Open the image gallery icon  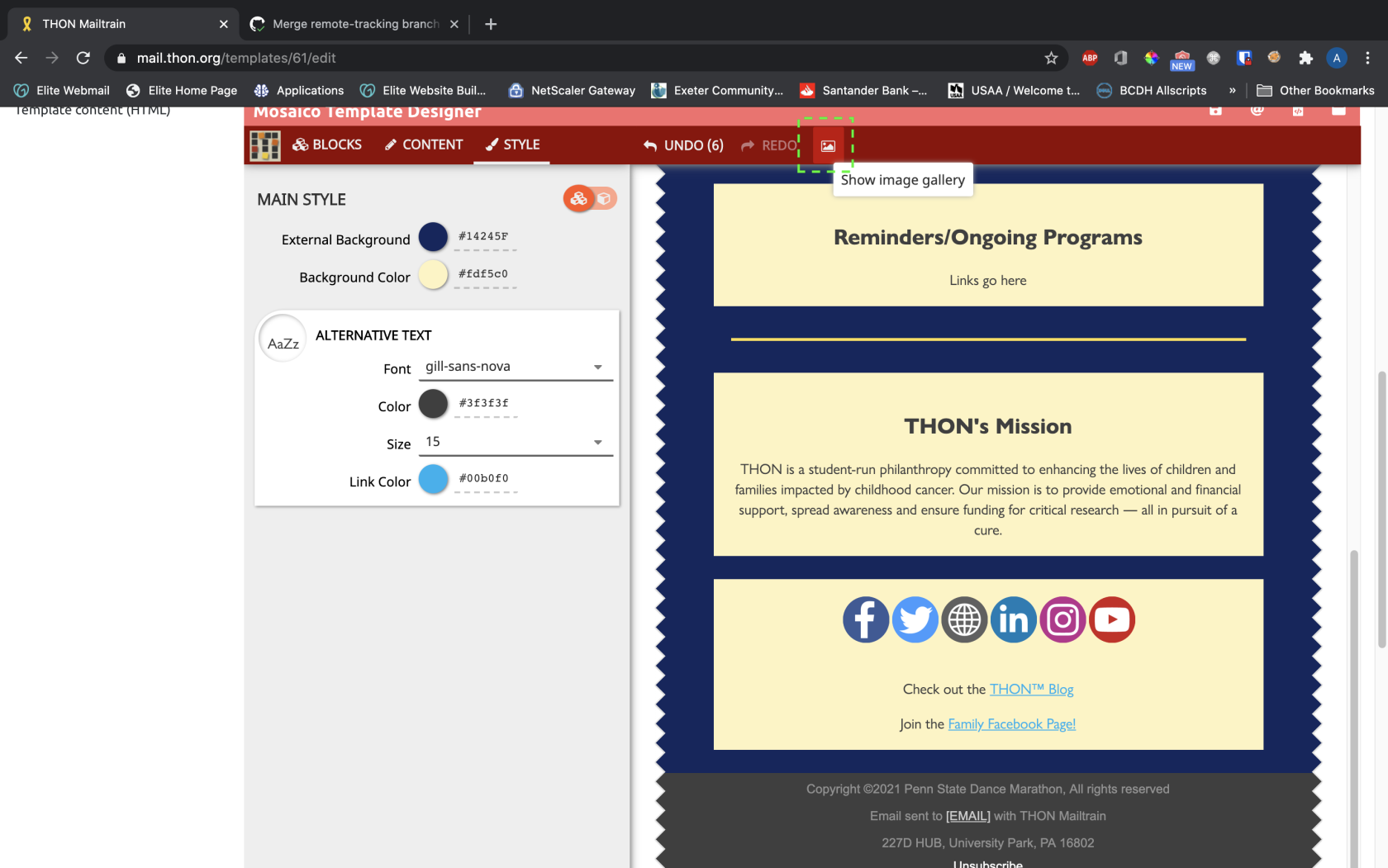click(x=828, y=145)
